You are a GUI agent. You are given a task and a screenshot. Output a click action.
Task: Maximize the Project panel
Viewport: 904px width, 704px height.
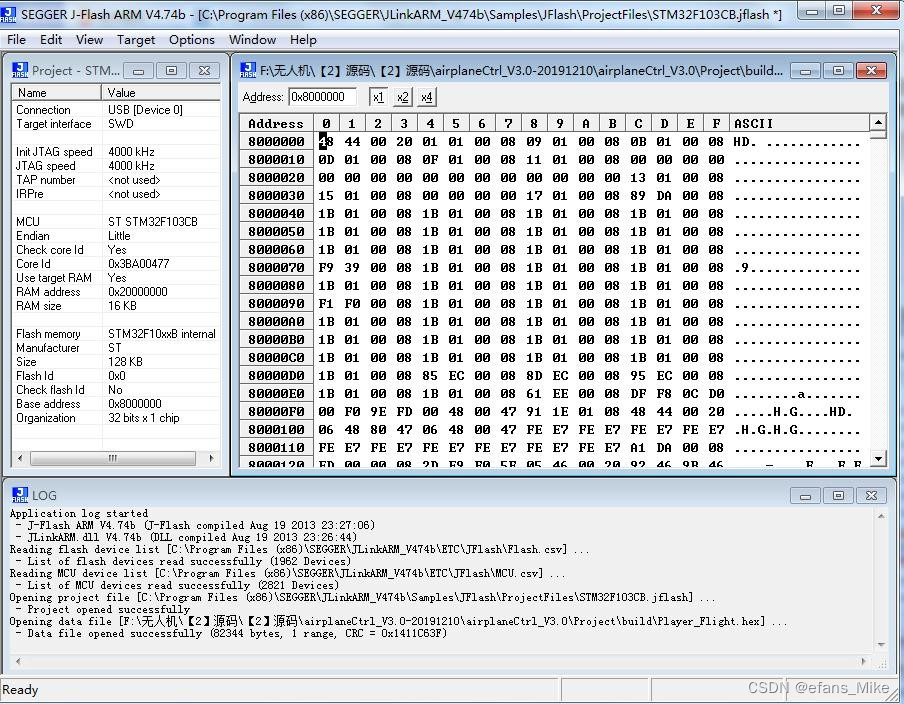[x=171, y=71]
